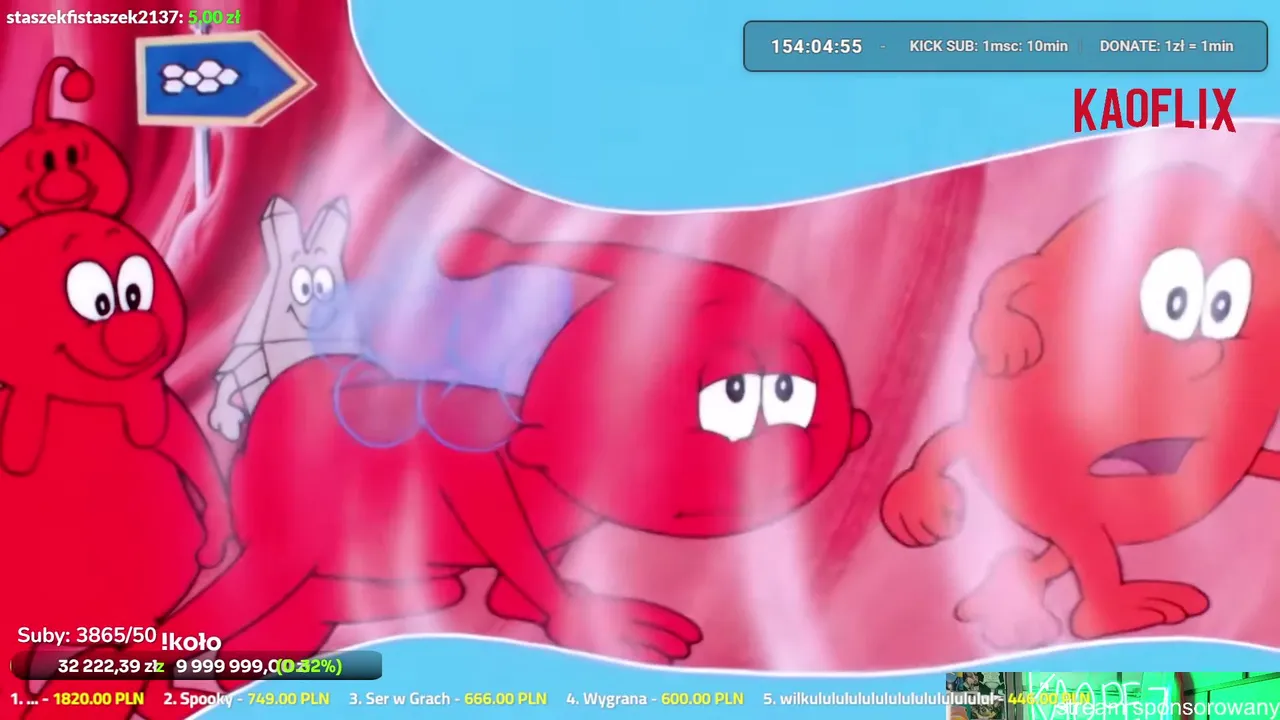Click the blue arrow signpost
This screenshot has height=720, width=1280.
[224, 78]
